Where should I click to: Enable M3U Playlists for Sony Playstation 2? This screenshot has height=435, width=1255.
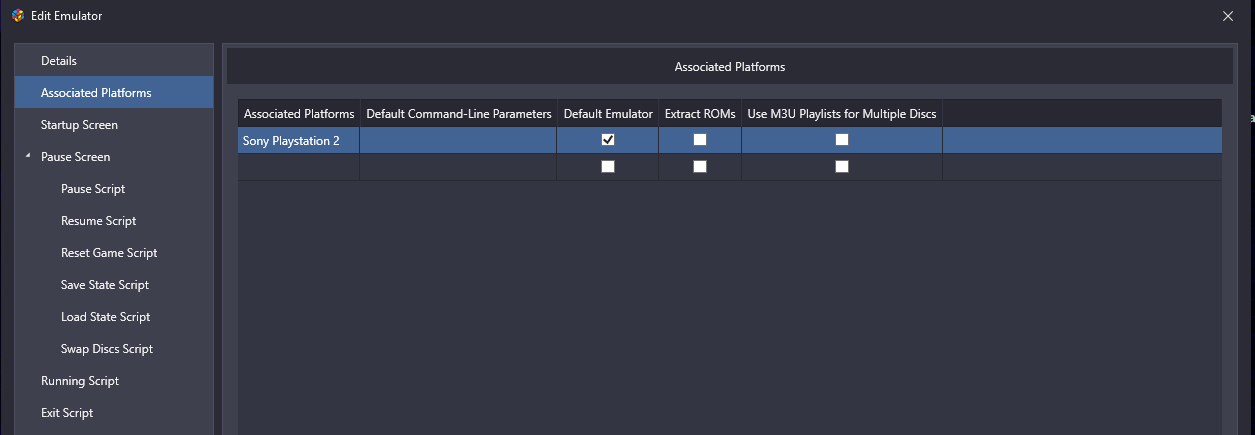click(x=842, y=140)
